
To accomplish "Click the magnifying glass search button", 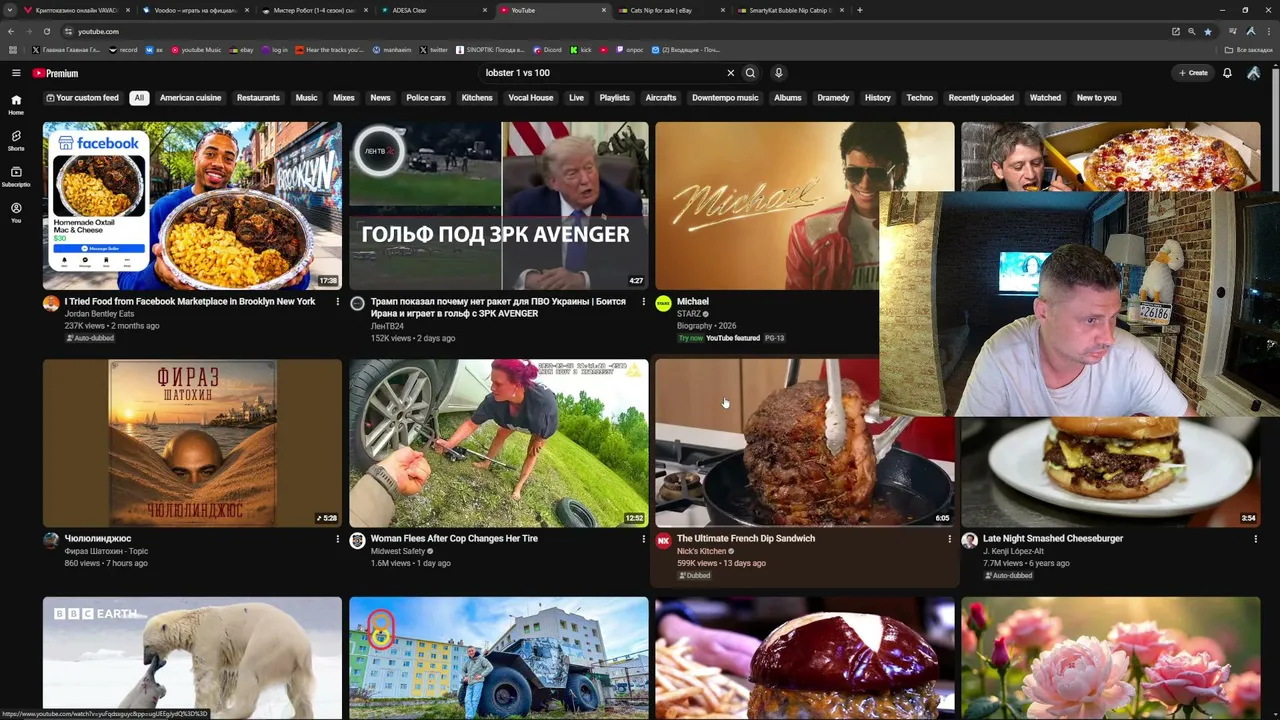I will point(750,73).
